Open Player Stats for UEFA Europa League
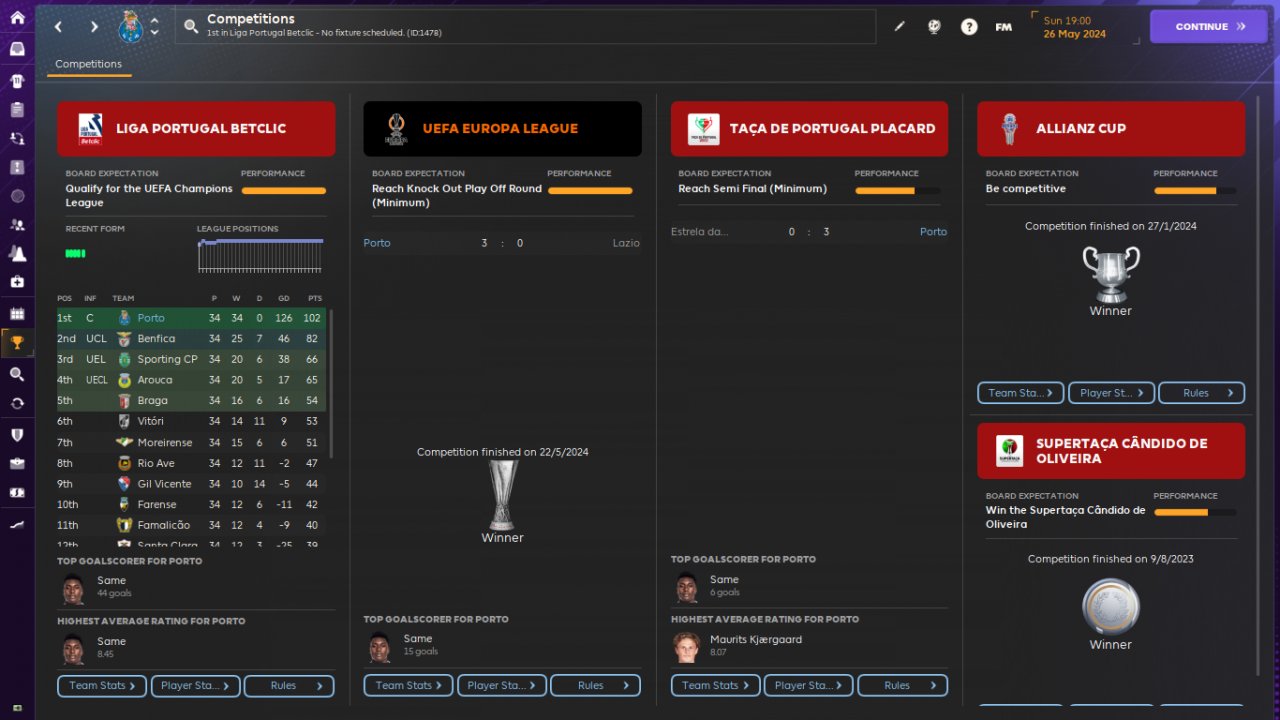Image resolution: width=1280 pixels, height=720 pixels. pos(502,686)
